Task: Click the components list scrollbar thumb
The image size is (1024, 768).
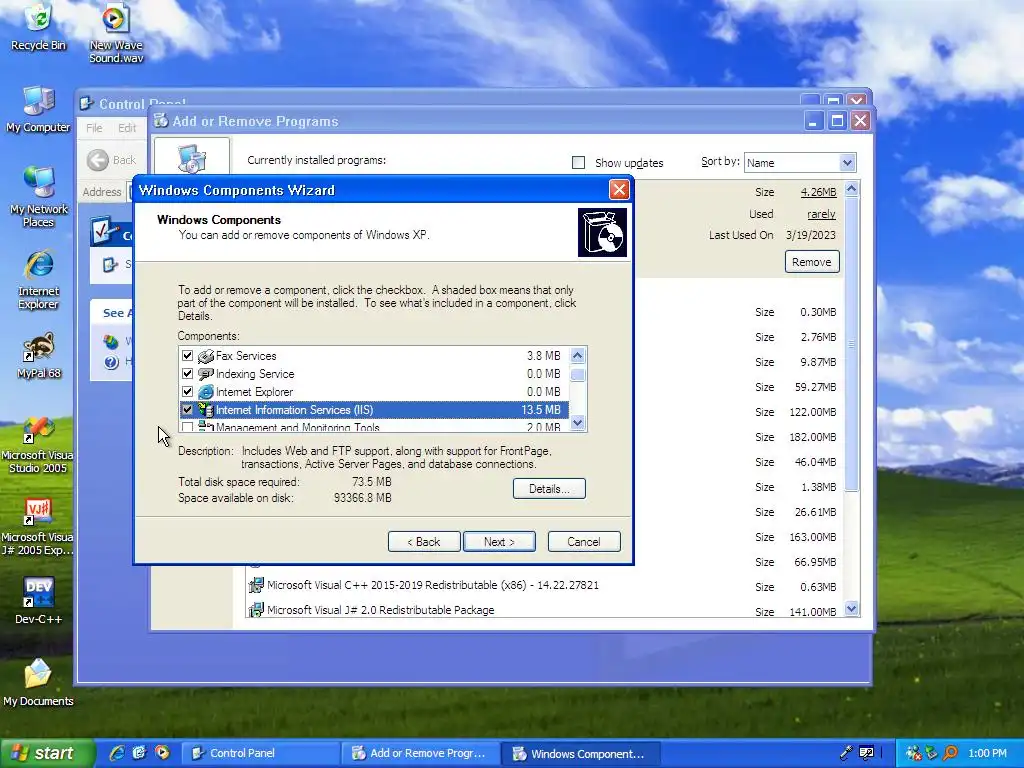Action: pos(577,375)
